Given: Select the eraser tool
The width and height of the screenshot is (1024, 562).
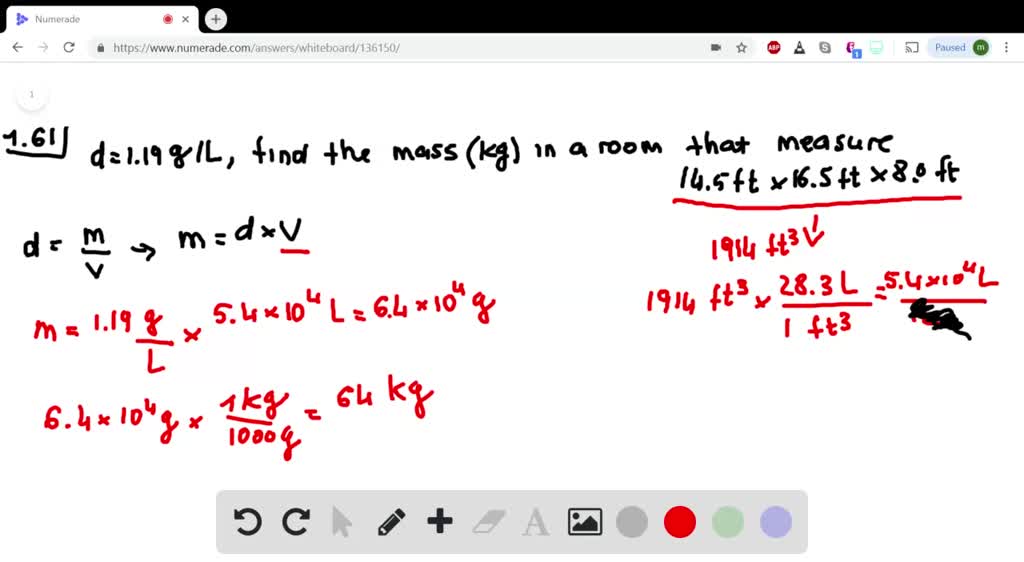Looking at the screenshot, I should click(x=488, y=522).
